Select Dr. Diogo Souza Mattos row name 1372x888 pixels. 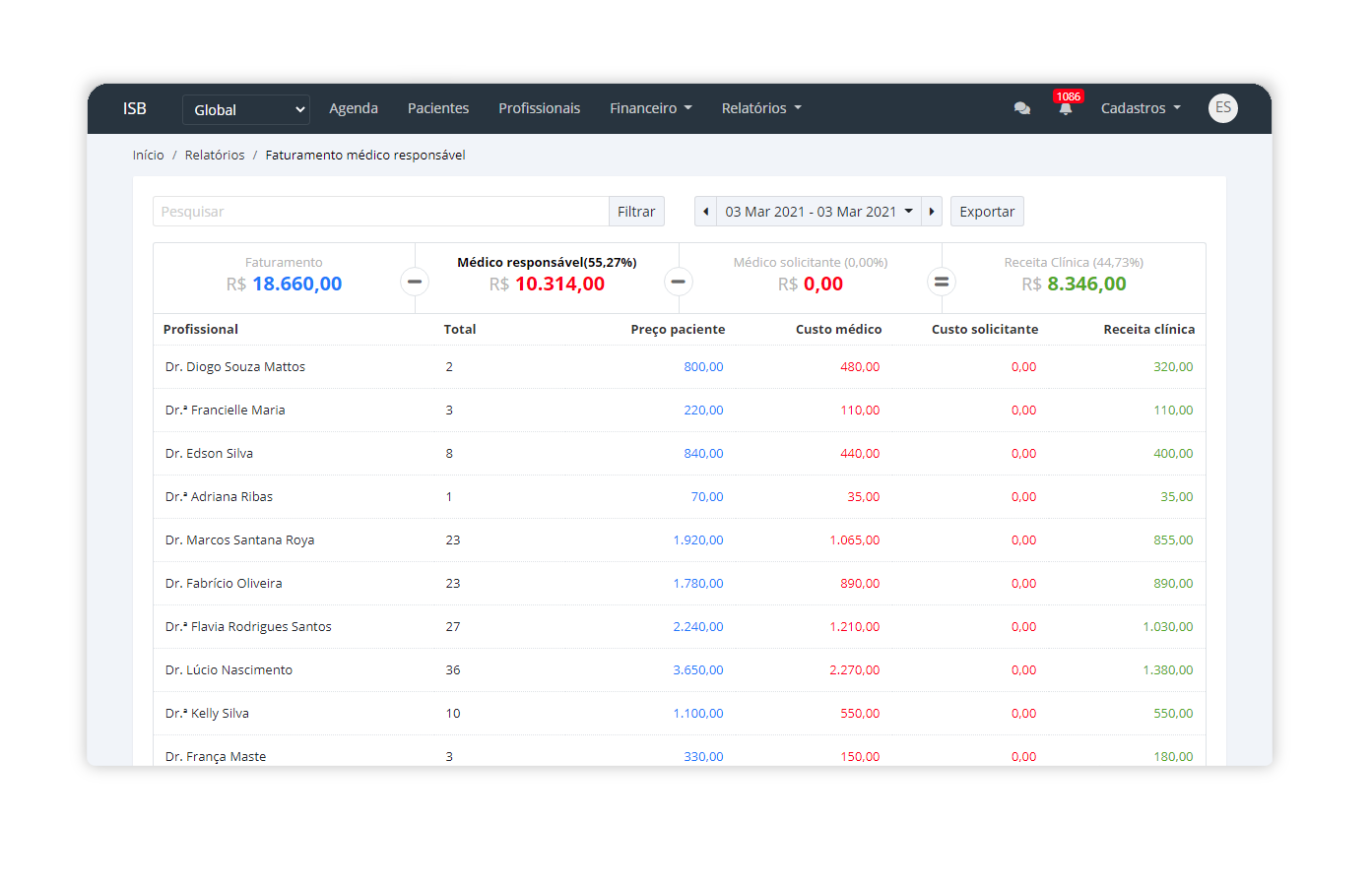point(235,366)
